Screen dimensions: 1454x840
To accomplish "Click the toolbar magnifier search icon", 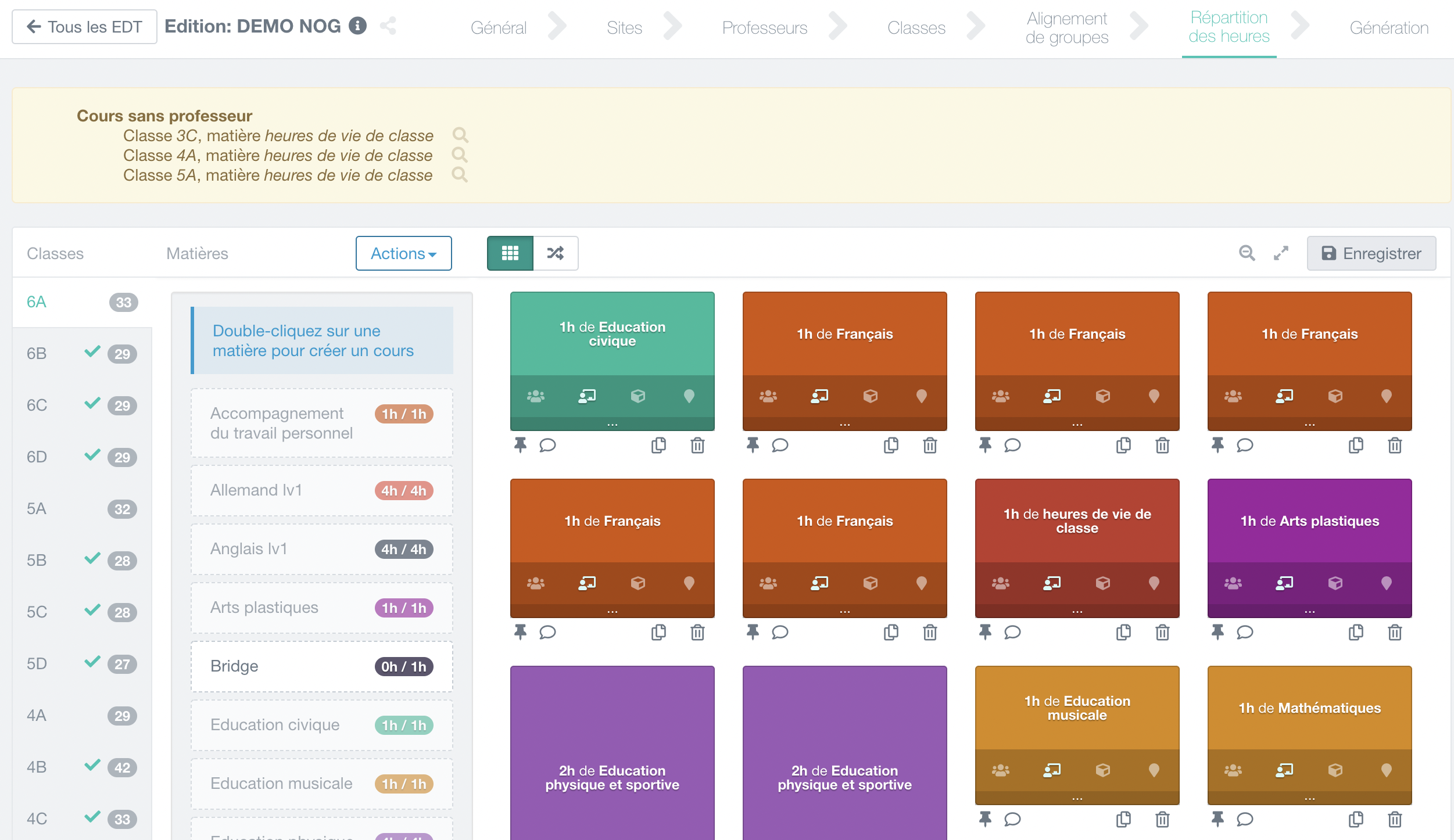I will coord(1247,253).
